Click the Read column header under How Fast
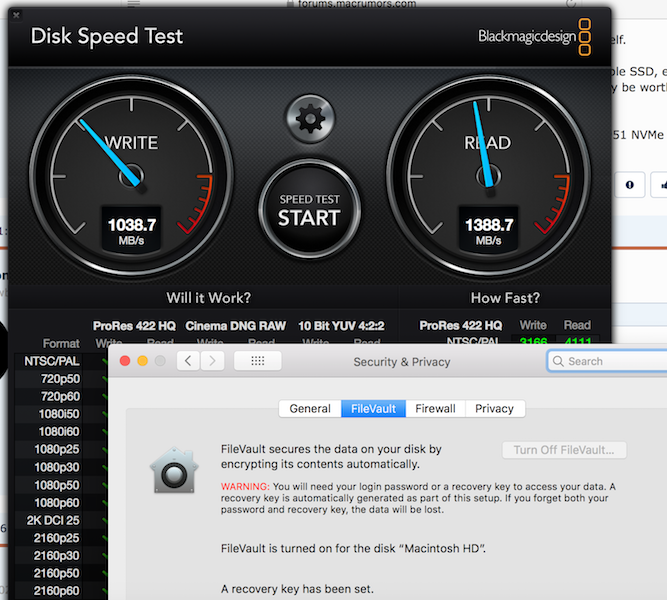The height and width of the screenshot is (600, 667). tap(577, 326)
